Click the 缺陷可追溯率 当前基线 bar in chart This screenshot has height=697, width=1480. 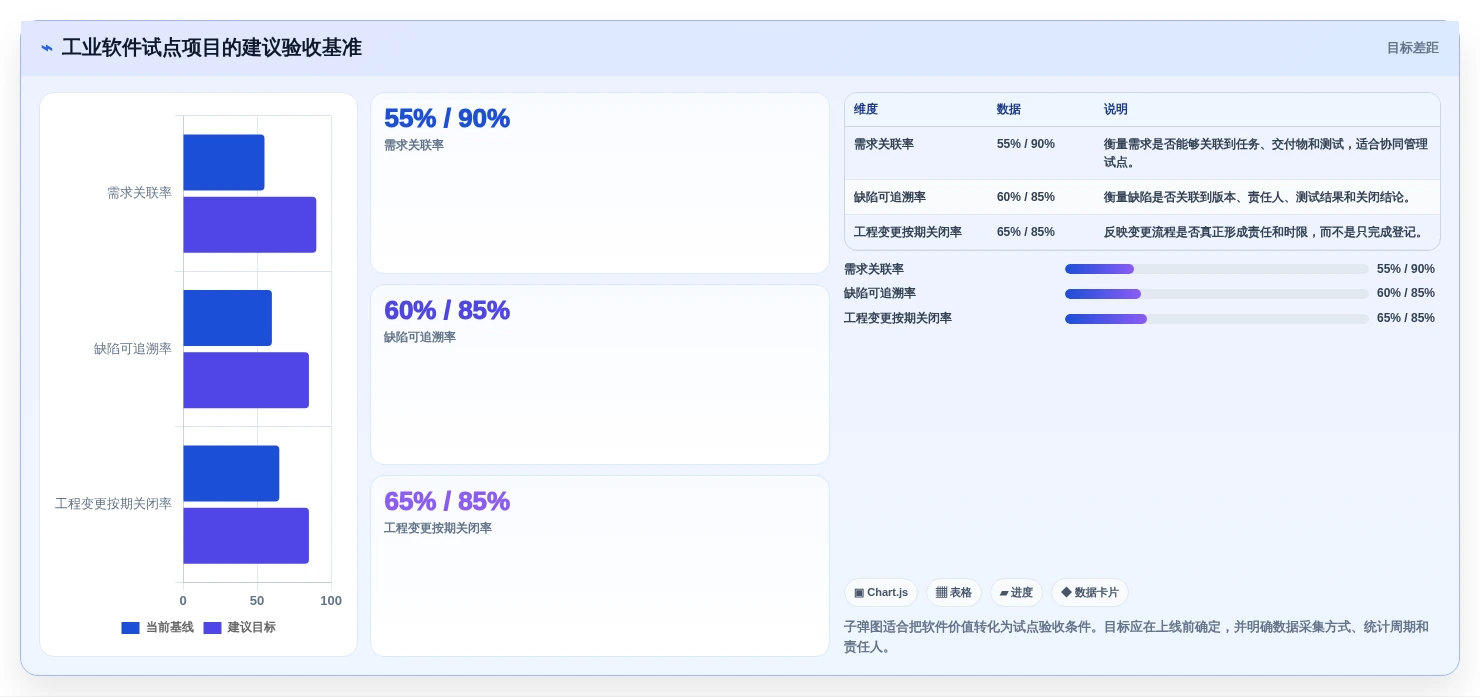[x=227, y=318]
